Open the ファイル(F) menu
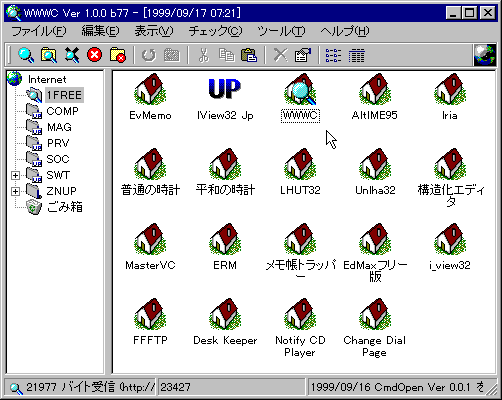The image size is (502, 400). click(x=39, y=31)
